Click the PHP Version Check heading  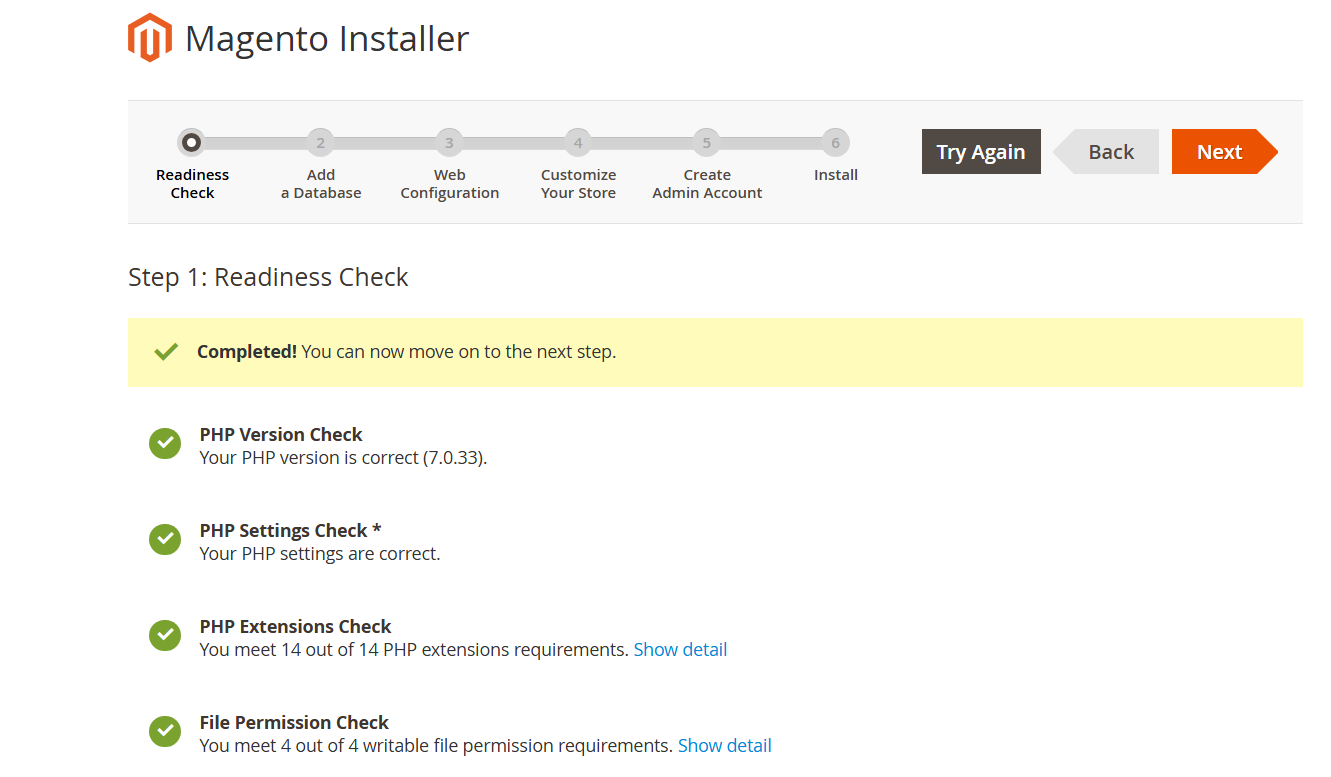click(281, 434)
